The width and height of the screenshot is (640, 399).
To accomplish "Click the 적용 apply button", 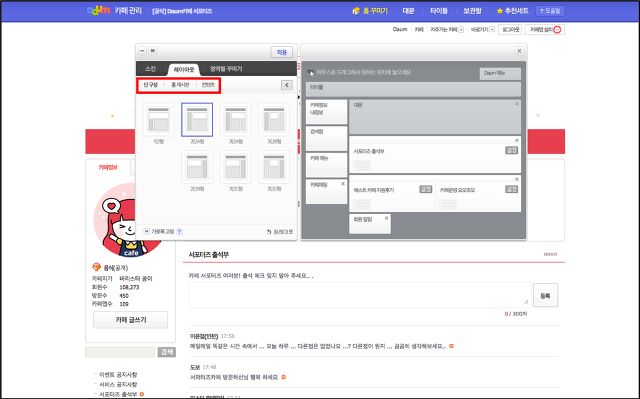I will tap(282, 52).
